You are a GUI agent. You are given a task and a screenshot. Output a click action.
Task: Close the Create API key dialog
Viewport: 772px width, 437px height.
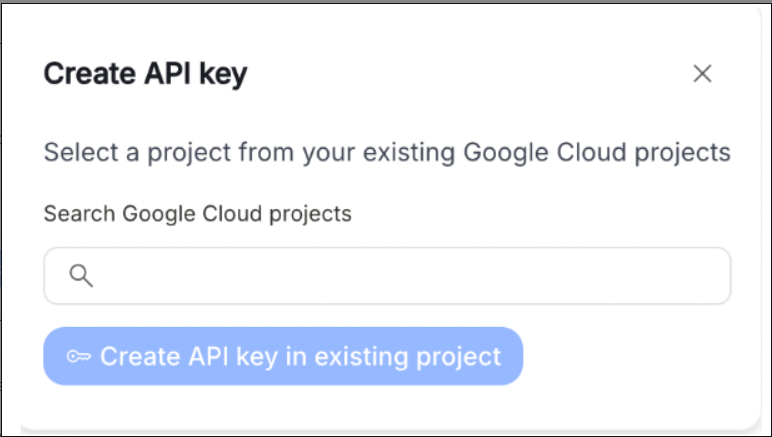702,74
